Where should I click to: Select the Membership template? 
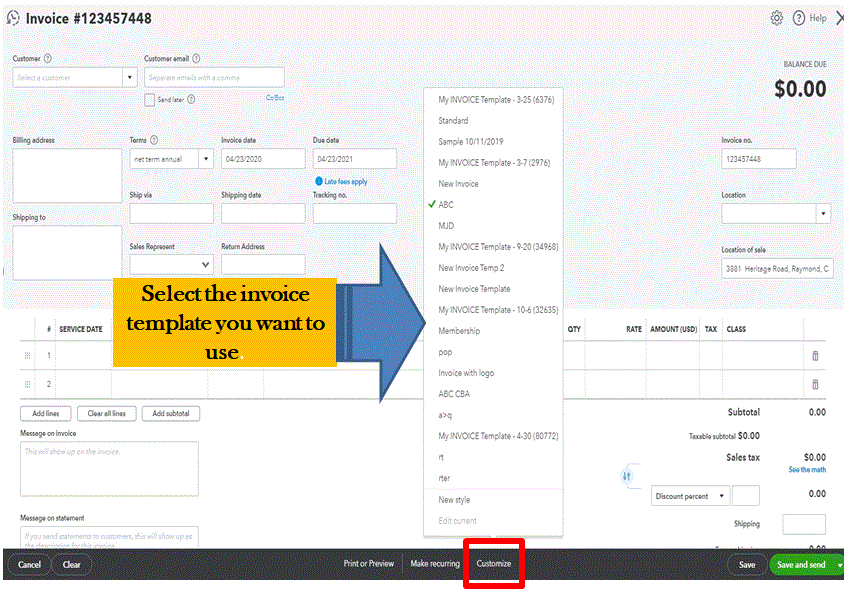(x=459, y=331)
